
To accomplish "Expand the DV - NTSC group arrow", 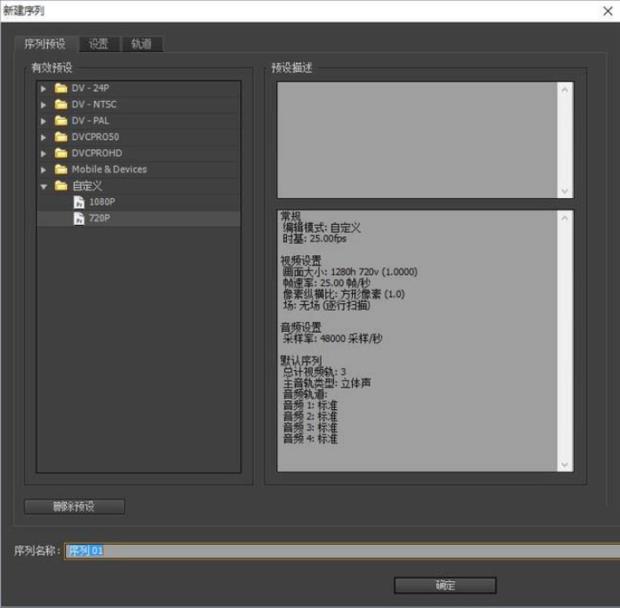I will pos(44,104).
